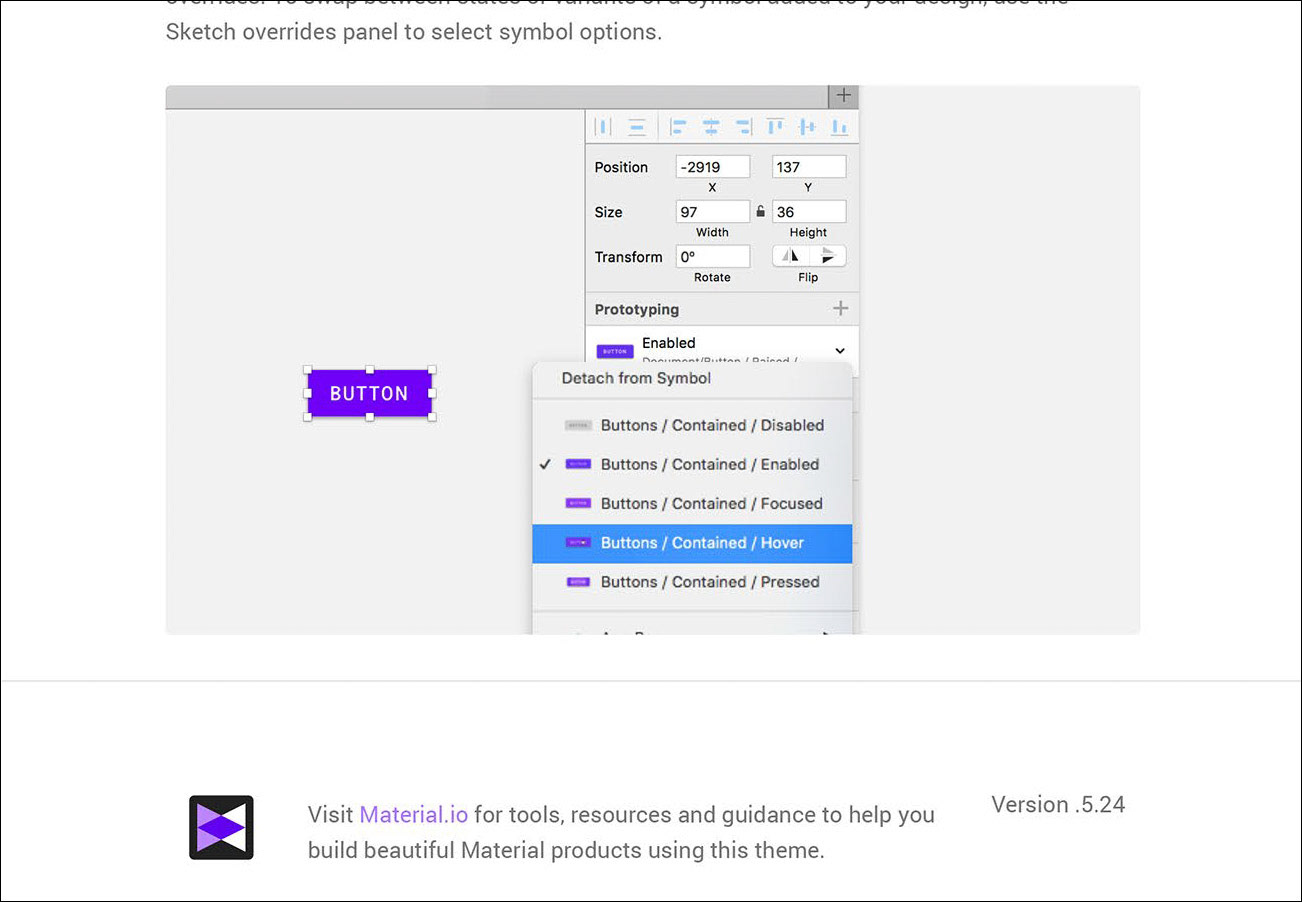Flip the layer vertically
The width and height of the screenshot is (1302, 902).
[x=827, y=256]
